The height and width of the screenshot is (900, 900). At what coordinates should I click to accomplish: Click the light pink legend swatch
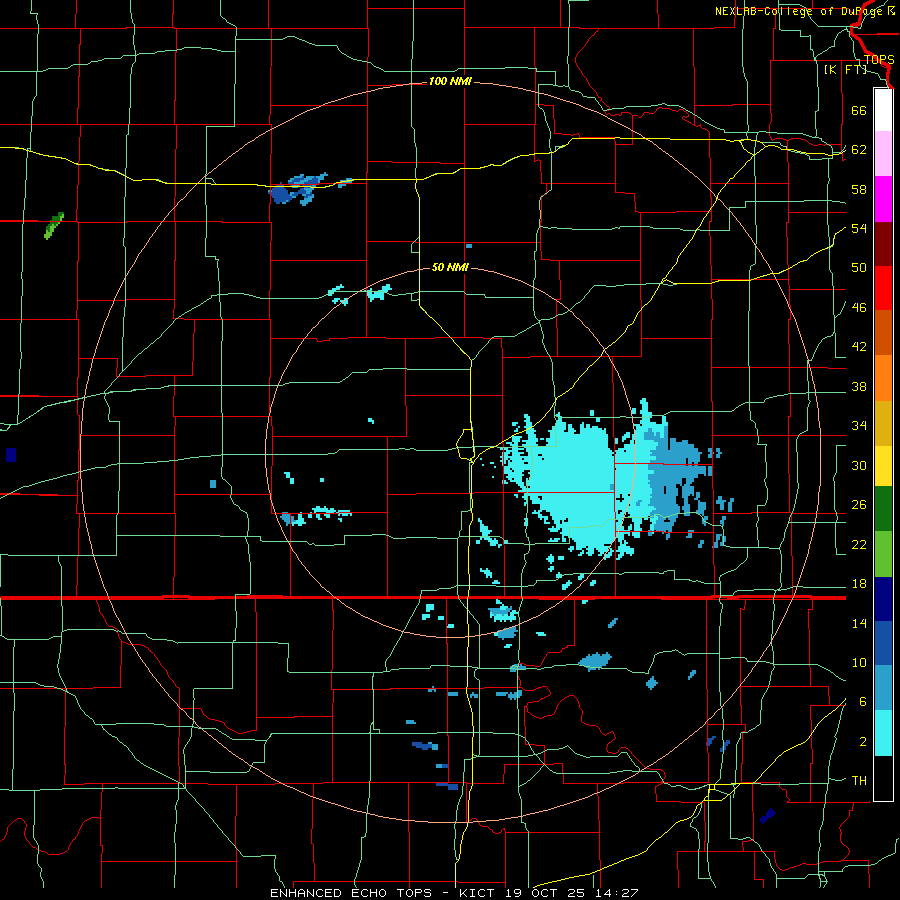pyautogui.click(x=883, y=154)
